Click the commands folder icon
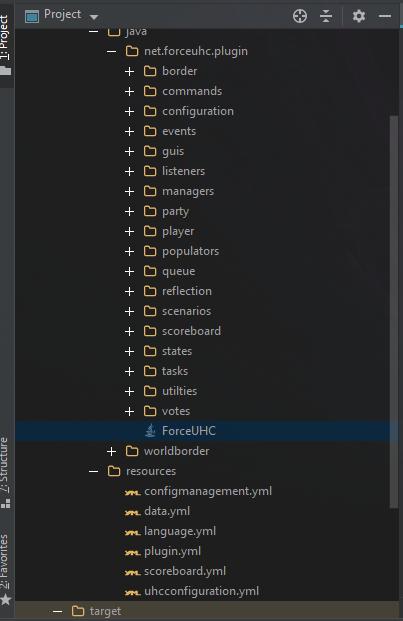This screenshot has height=621, width=403. point(150,91)
